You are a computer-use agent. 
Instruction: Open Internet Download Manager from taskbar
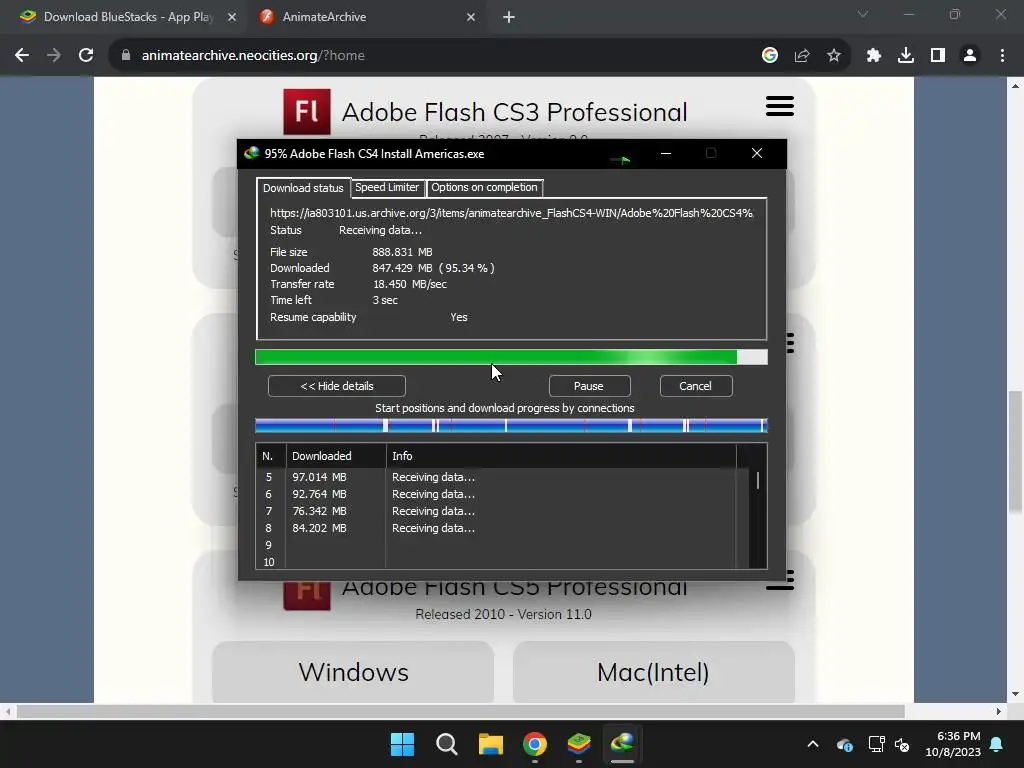622,744
